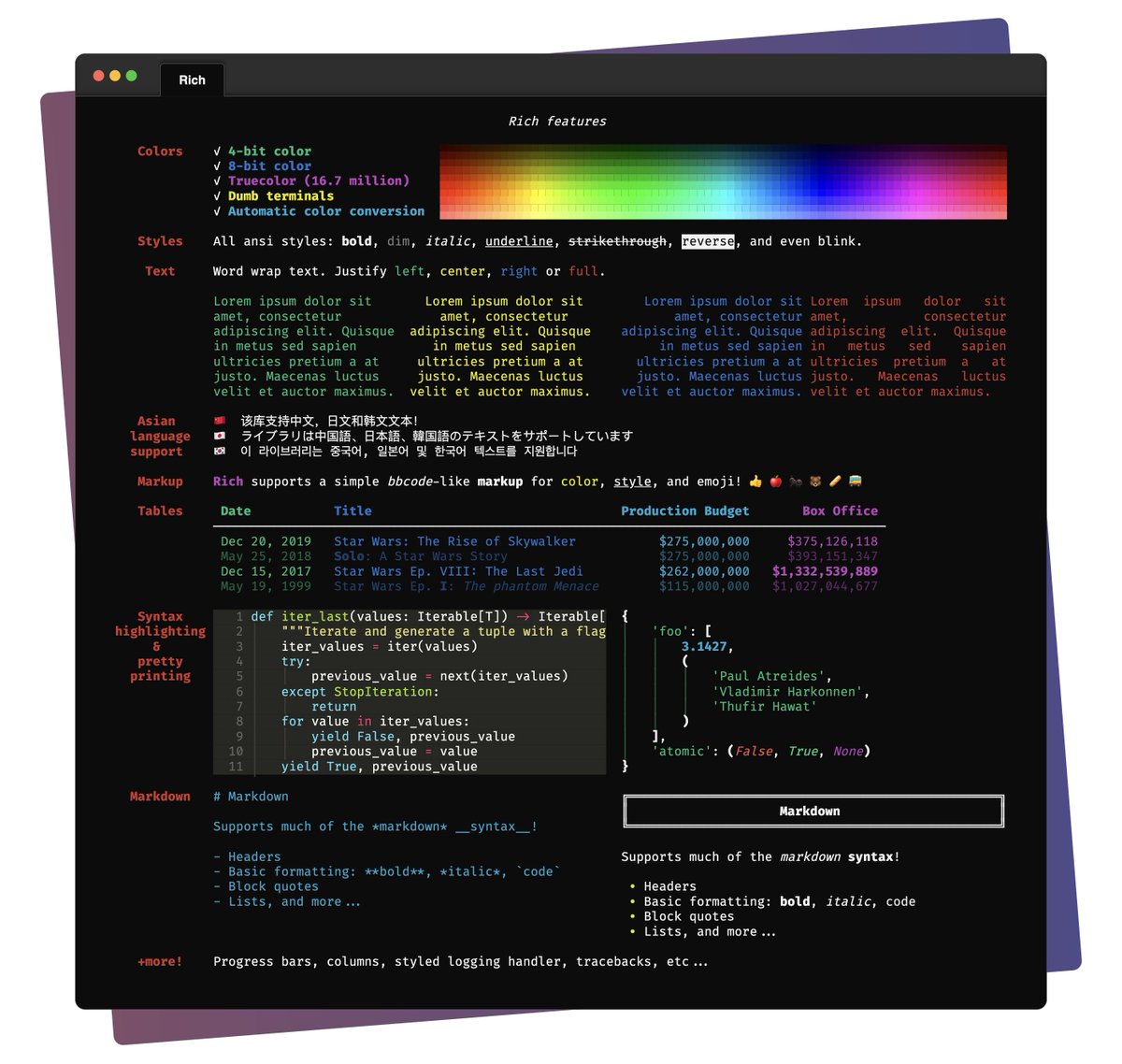
Task: Click the 'Truecolor (16.7 million)' text
Action: click(319, 181)
